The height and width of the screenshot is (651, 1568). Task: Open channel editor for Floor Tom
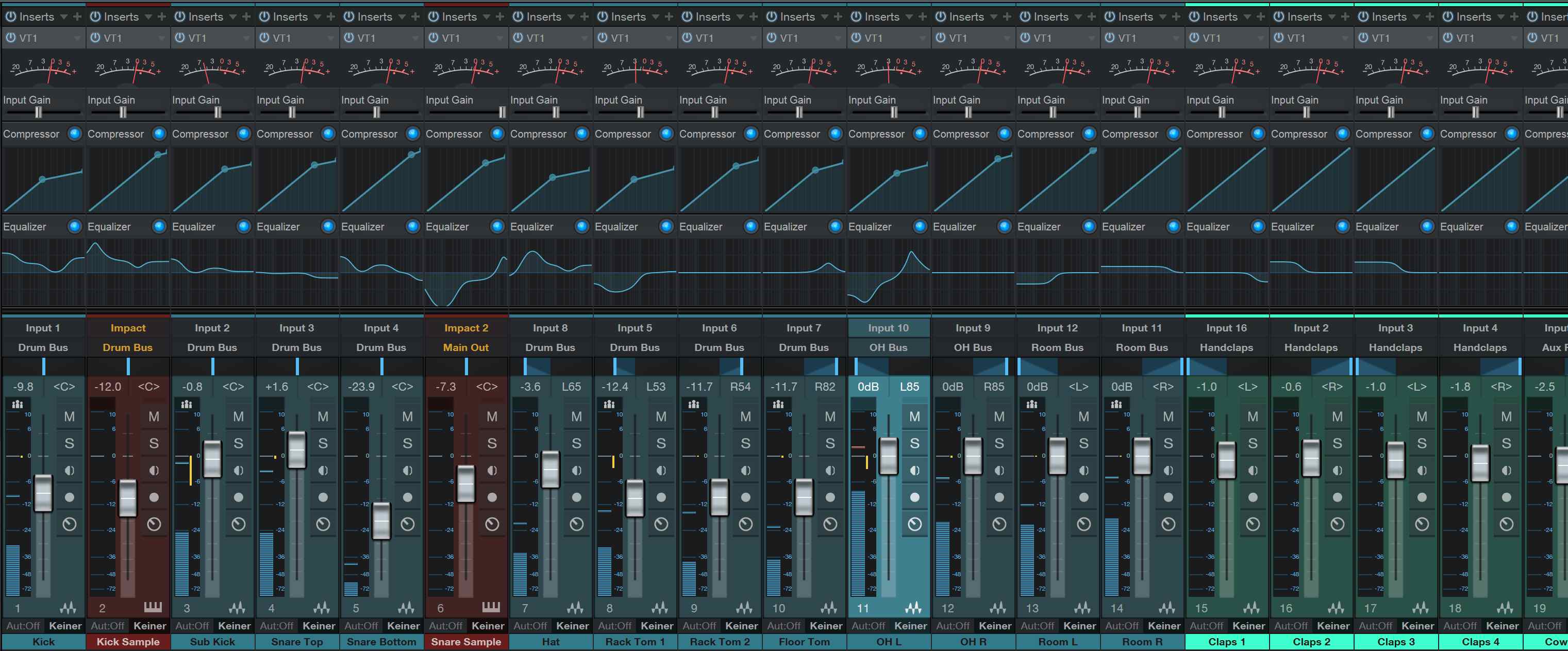(830, 524)
